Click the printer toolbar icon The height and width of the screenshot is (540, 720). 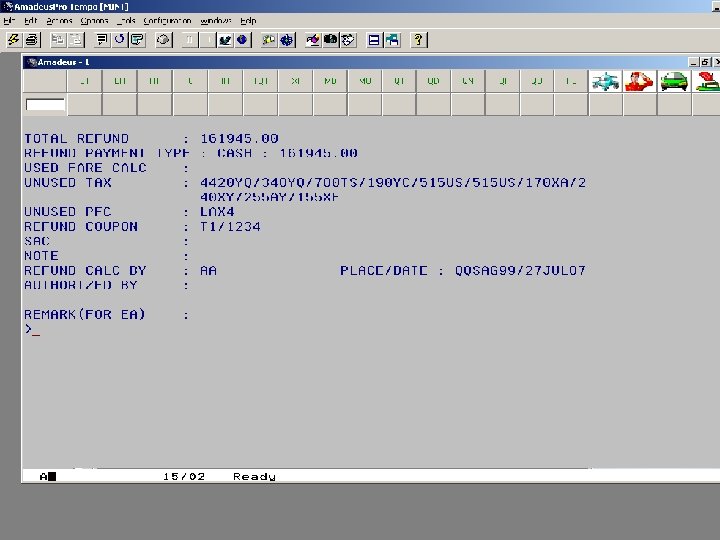point(32,40)
